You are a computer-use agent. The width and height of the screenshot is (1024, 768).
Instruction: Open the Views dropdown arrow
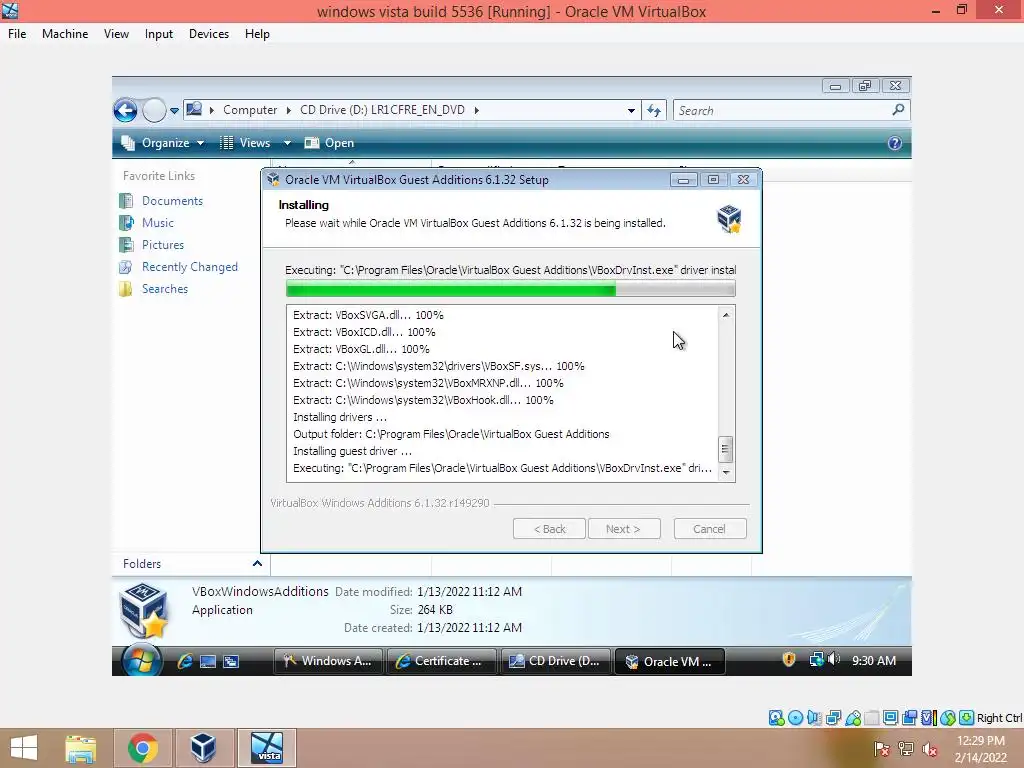[x=287, y=143]
